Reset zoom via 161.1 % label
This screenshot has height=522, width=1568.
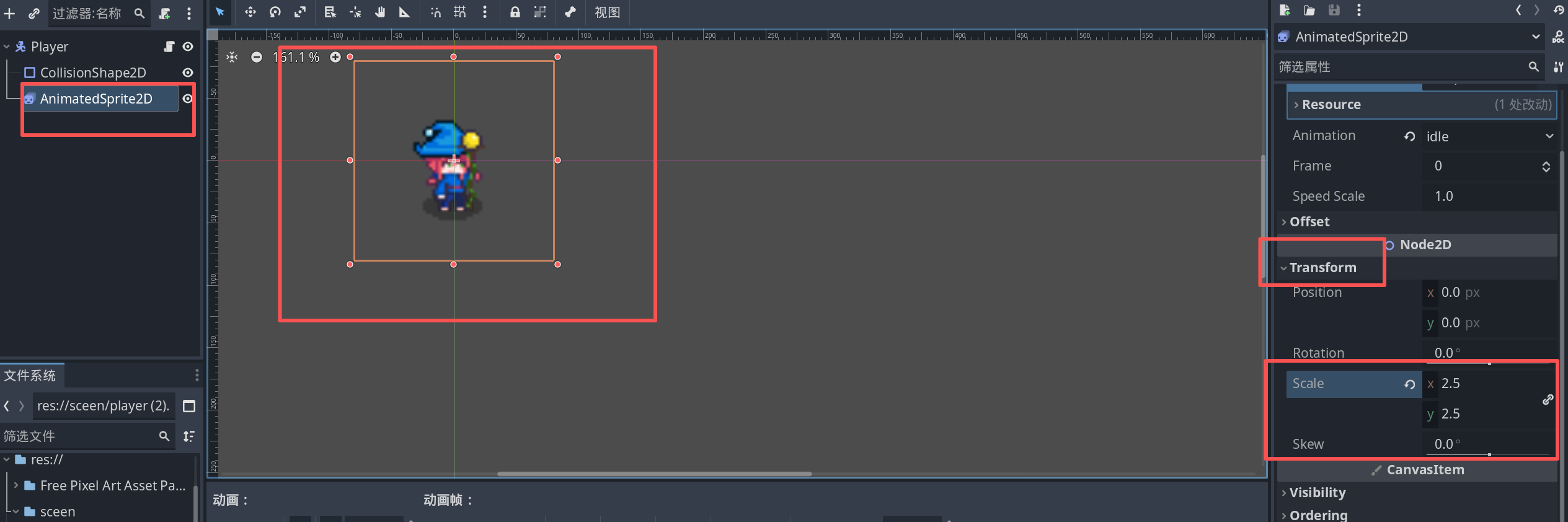tap(296, 57)
